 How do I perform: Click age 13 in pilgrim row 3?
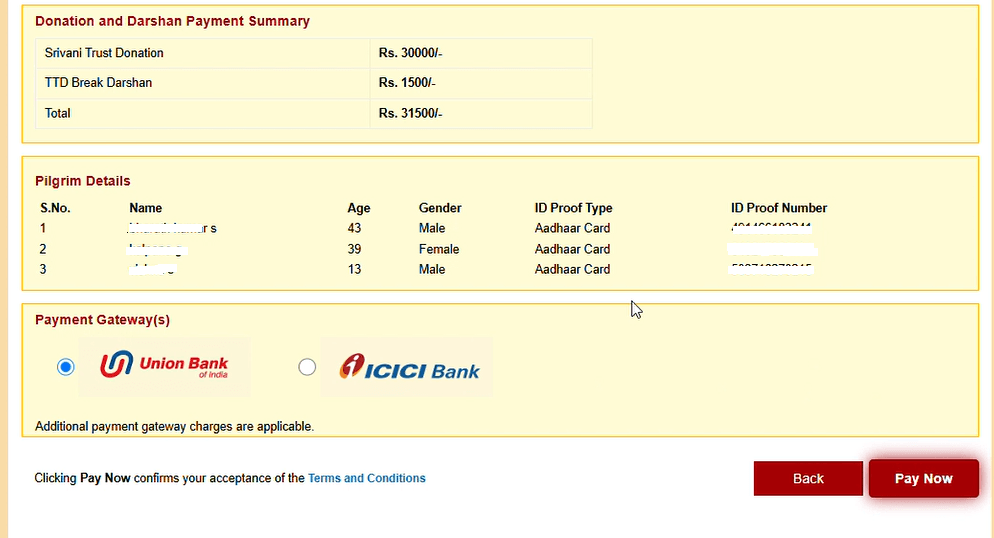pyautogui.click(x=354, y=269)
